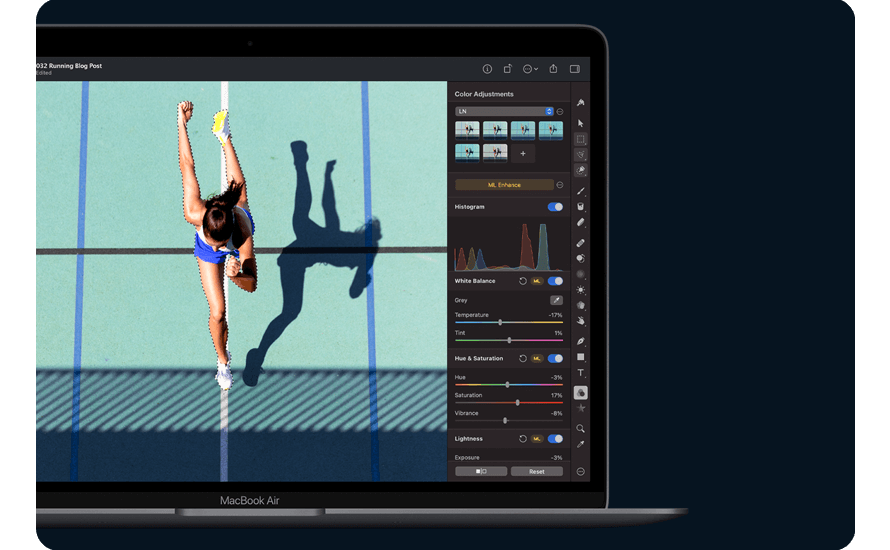Select the Lighten sun tool

(x=581, y=289)
